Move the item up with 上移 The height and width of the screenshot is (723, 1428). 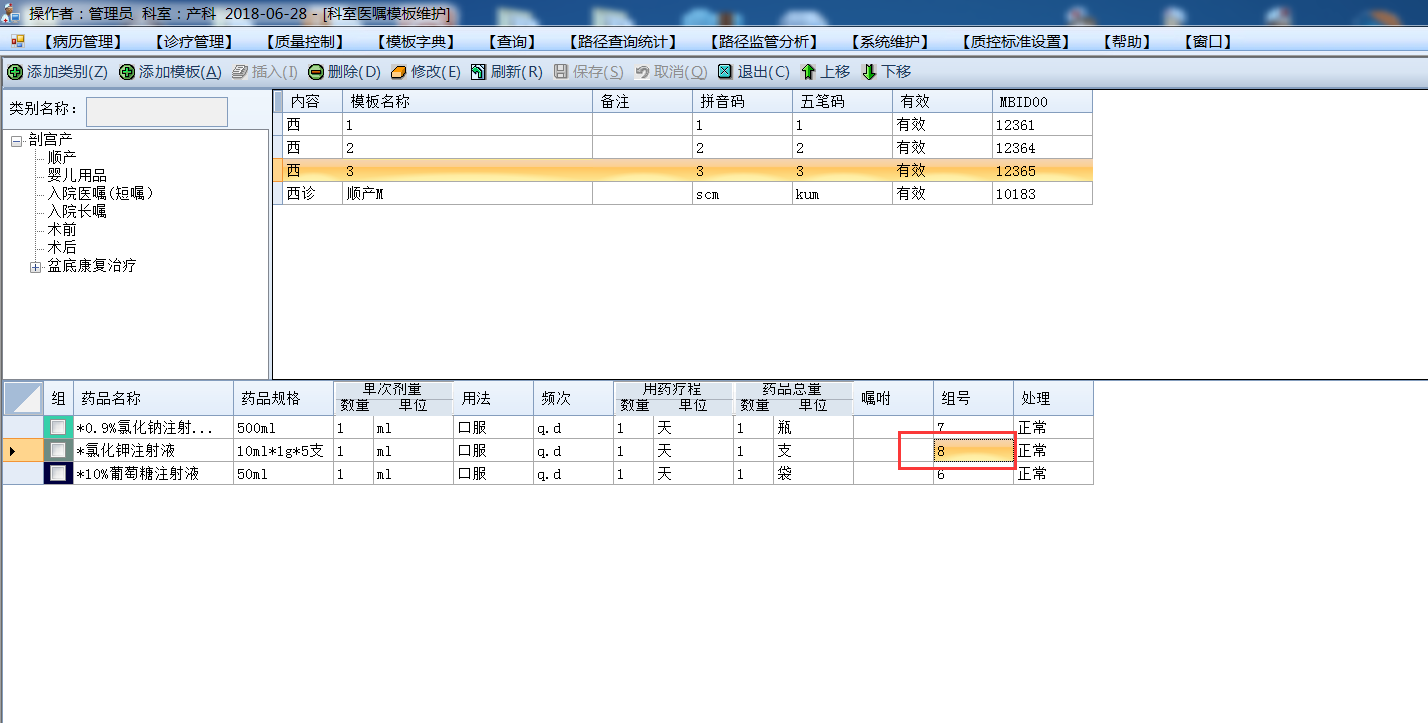click(x=825, y=72)
